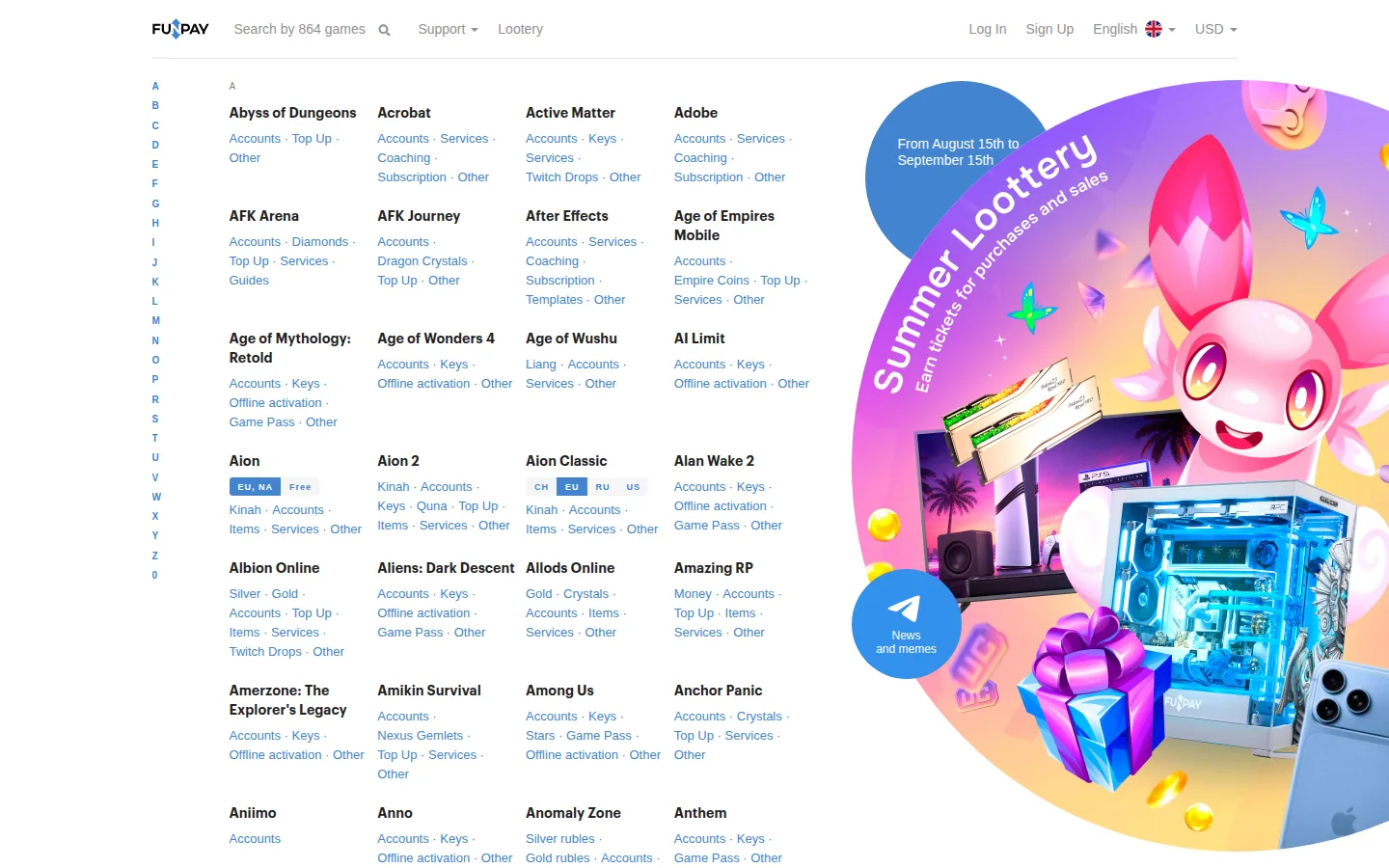Open the Telegram News and memes button
This screenshot has width=1389, height=868.
pos(906,624)
